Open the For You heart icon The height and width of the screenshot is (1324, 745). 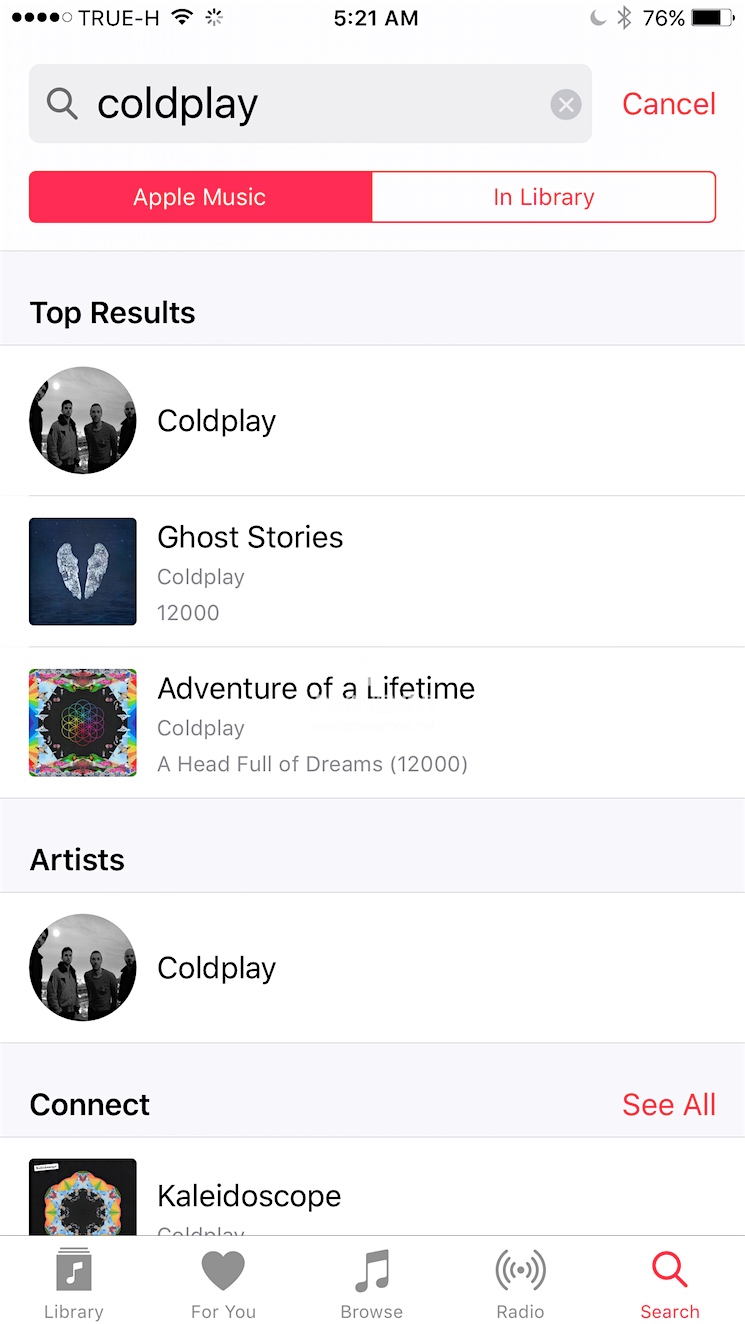click(223, 1271)
